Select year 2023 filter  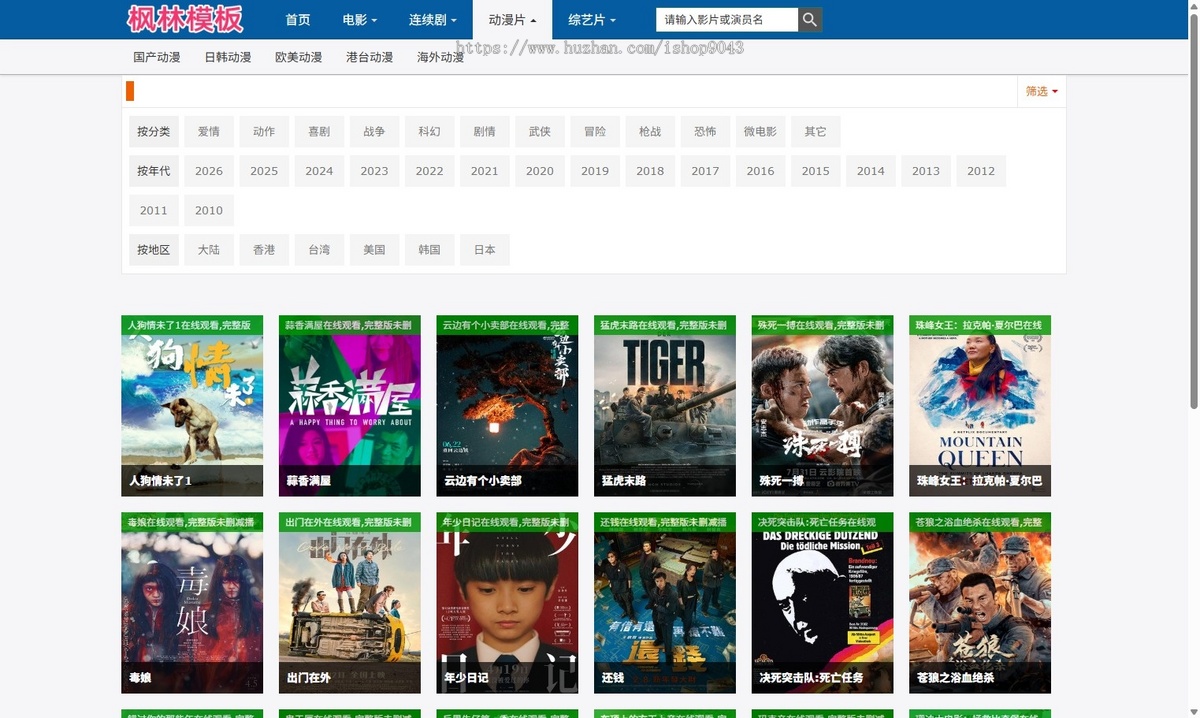tap(374, 171)
